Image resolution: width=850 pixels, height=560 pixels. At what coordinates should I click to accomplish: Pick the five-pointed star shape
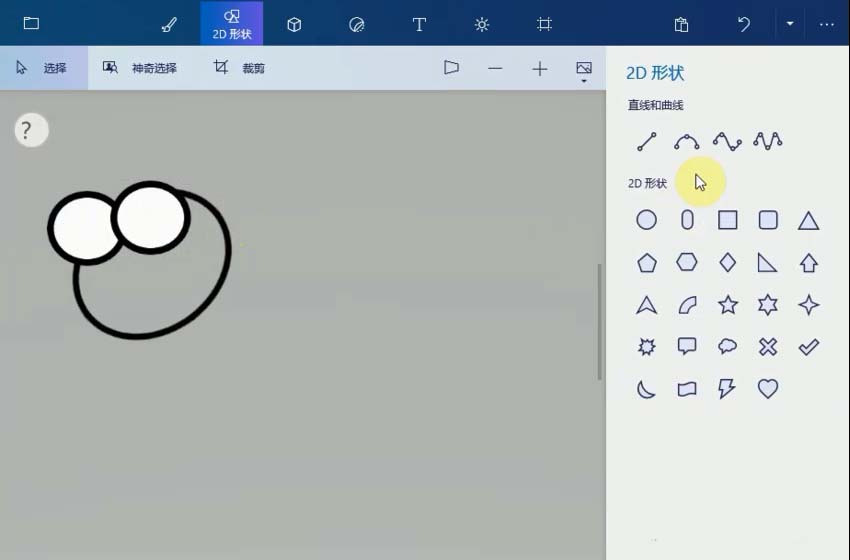click(x=727, y=305)
